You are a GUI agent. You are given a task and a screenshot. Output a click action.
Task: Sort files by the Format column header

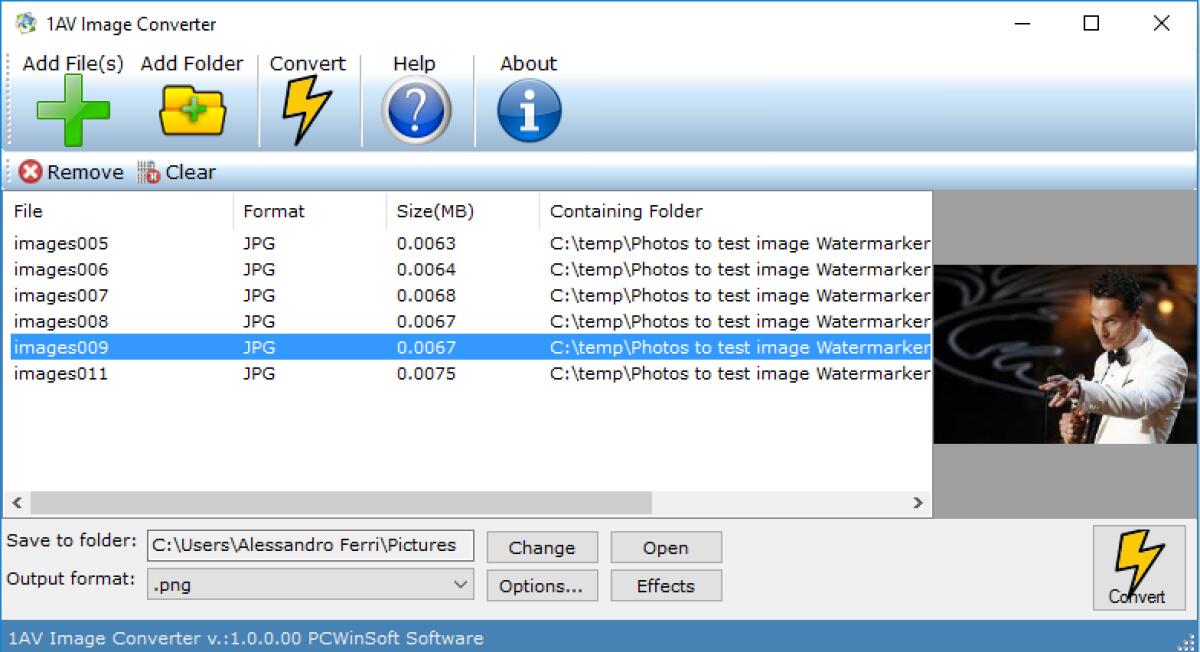click(x=271, y=211)
